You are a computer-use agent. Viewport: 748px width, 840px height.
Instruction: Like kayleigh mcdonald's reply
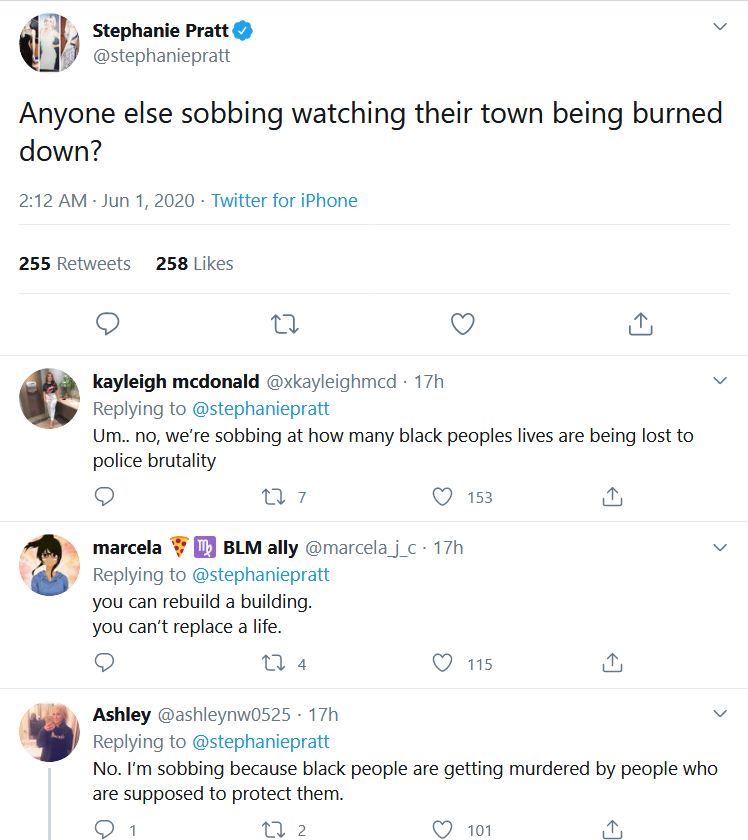tap(443, 497)
